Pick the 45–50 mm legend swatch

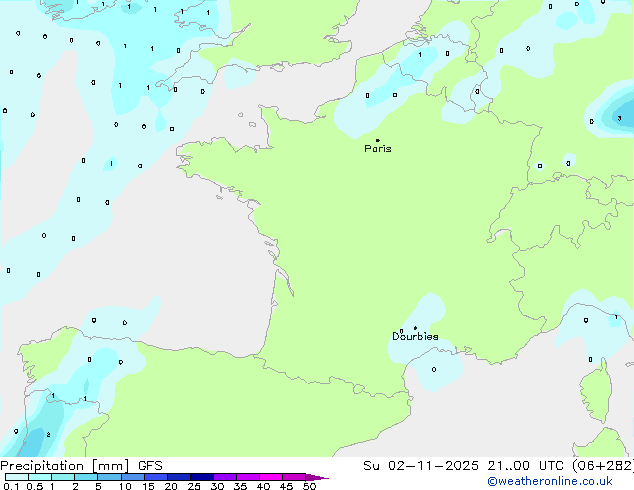pyautogui.click(x=294, y=477)
